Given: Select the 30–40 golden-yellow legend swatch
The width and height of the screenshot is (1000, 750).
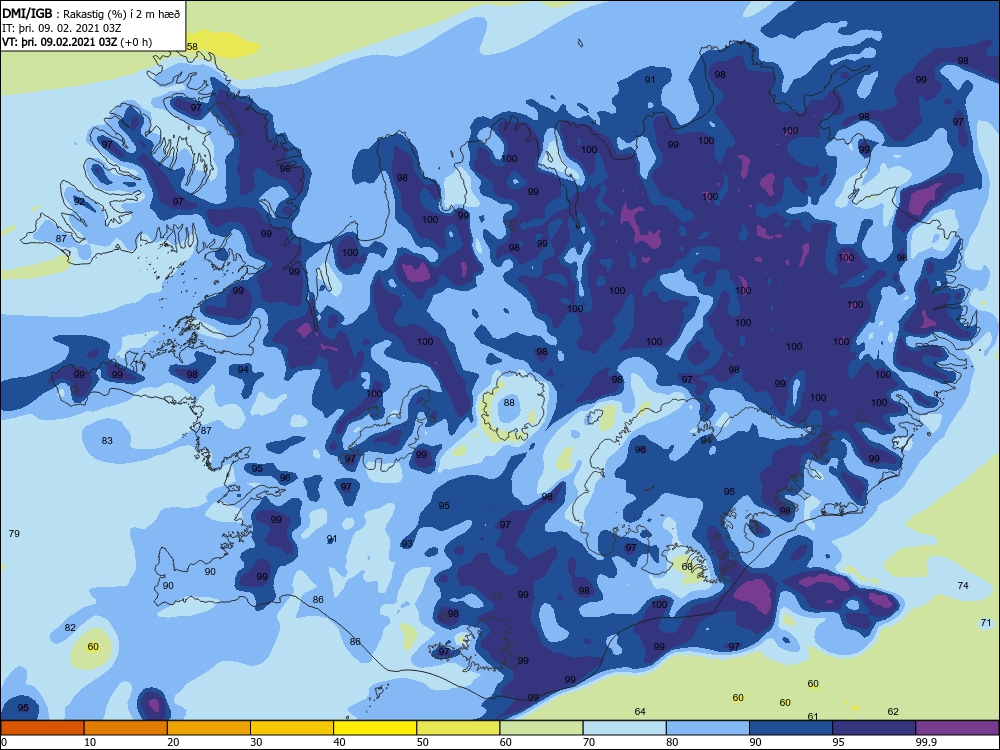Looking at the screenshot, I should 292,728.
